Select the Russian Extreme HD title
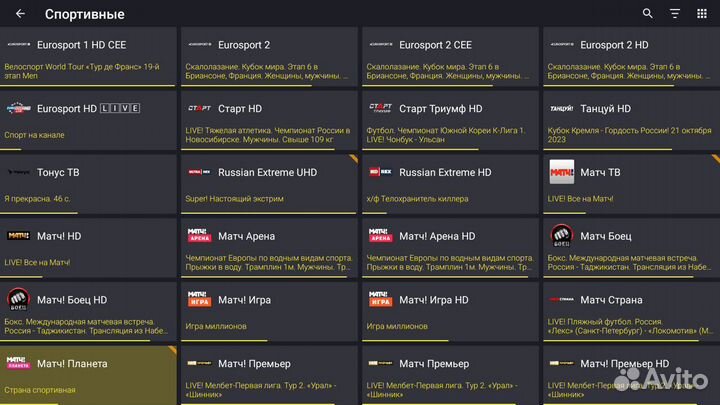The width and height of the screenshot is (720, 405). click(x=445, y=172)
